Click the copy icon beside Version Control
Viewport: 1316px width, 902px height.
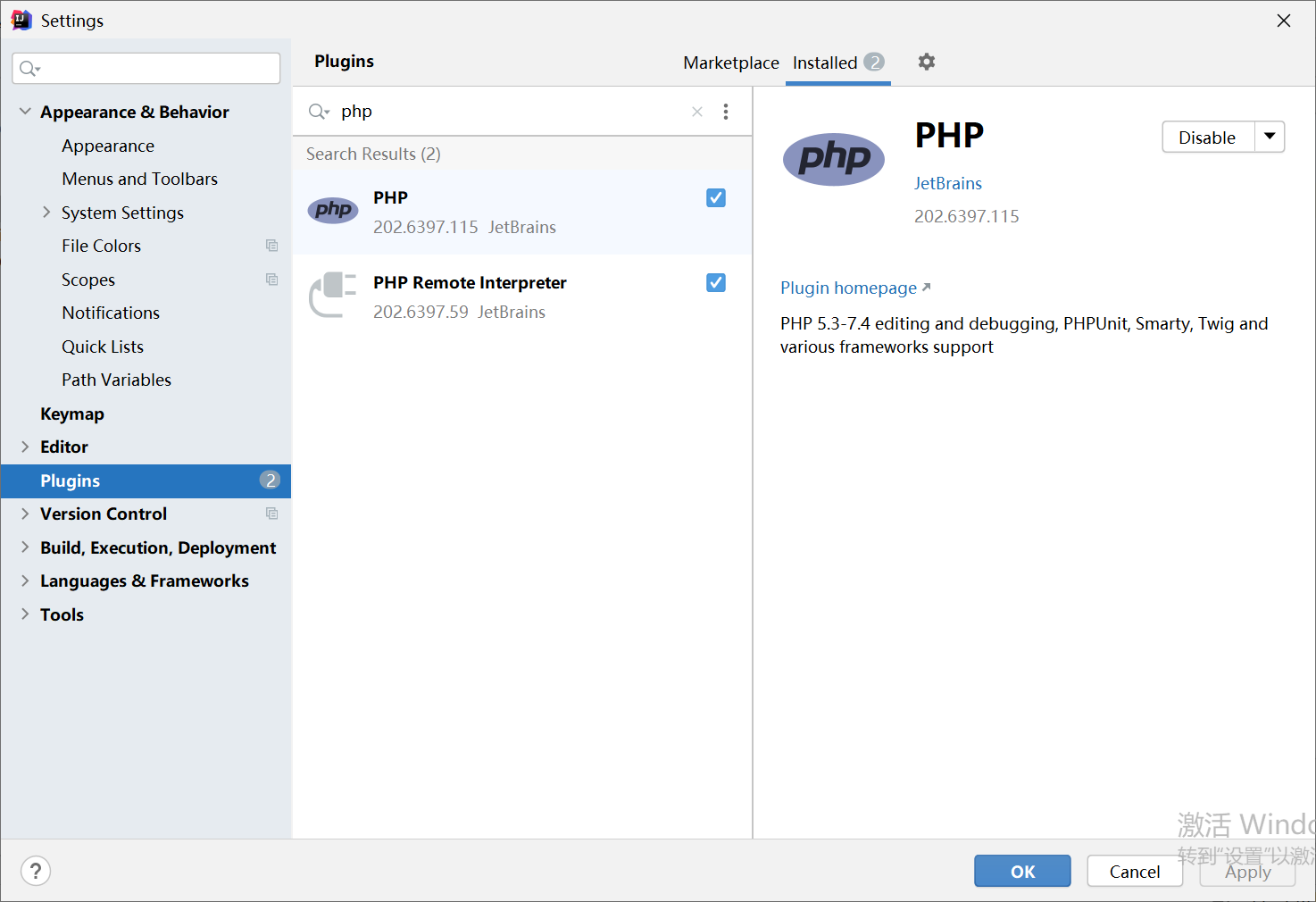pyautogui.click(x=271, y=514)
